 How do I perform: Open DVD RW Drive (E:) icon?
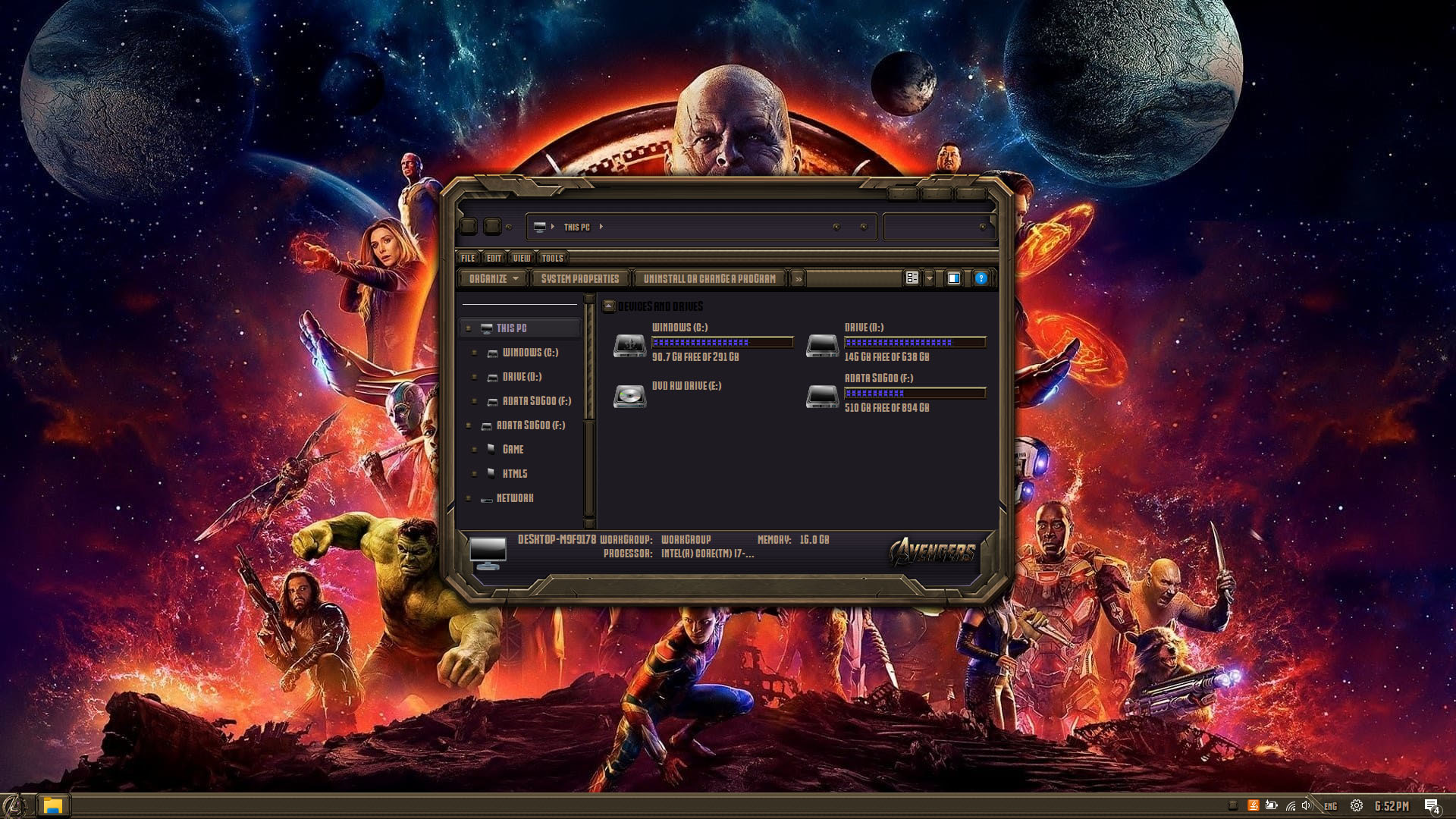[629, 396]
